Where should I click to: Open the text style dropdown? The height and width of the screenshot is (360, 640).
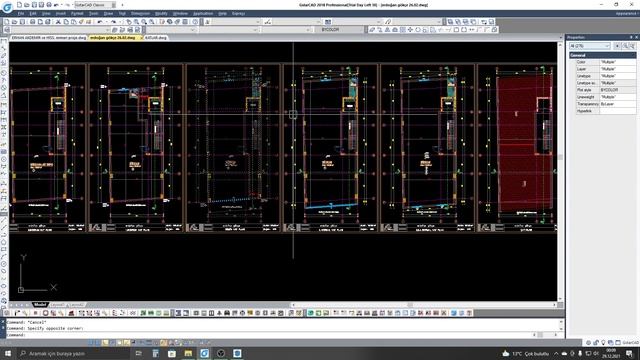click(x=236, y=22)
